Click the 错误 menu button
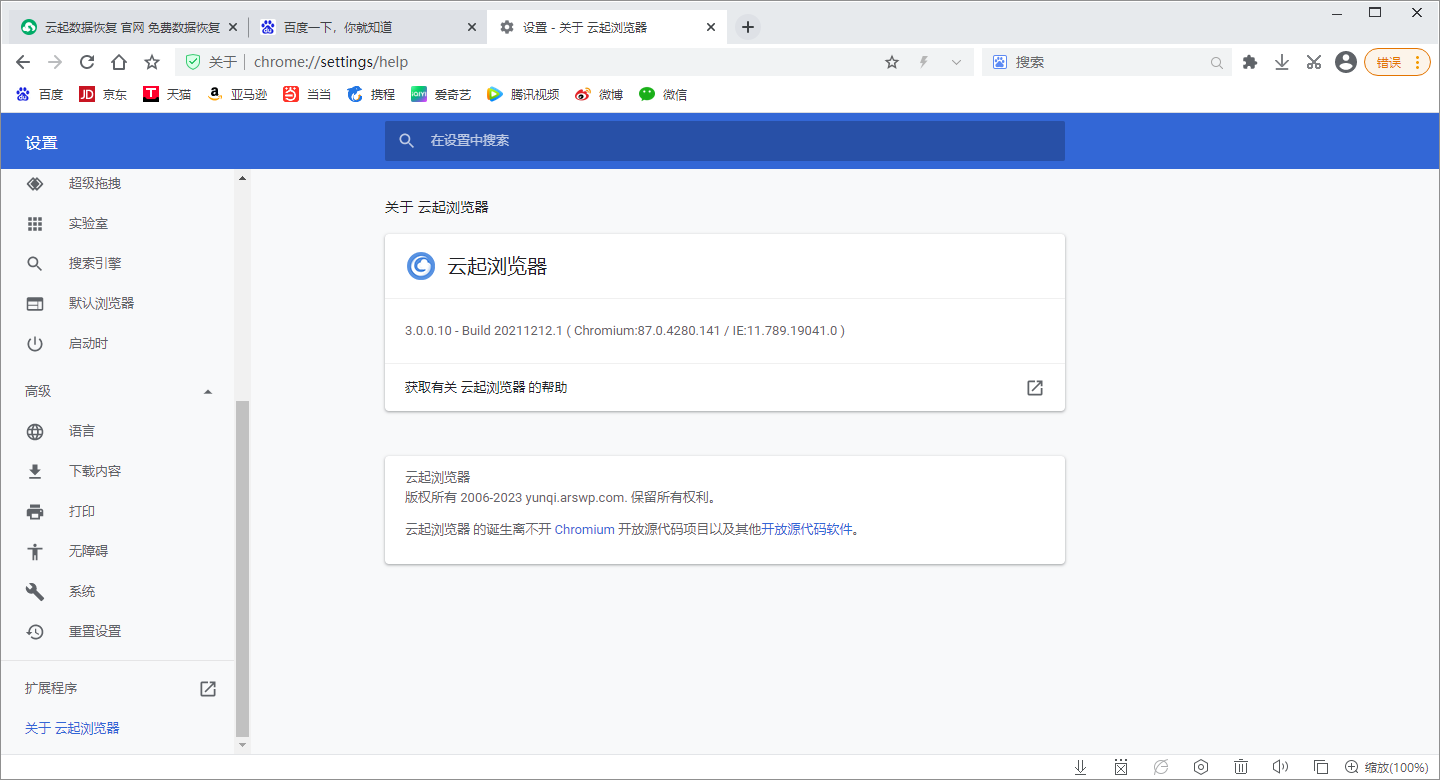The width and height of the screenshot is (1440, 780). [1397, 62]
